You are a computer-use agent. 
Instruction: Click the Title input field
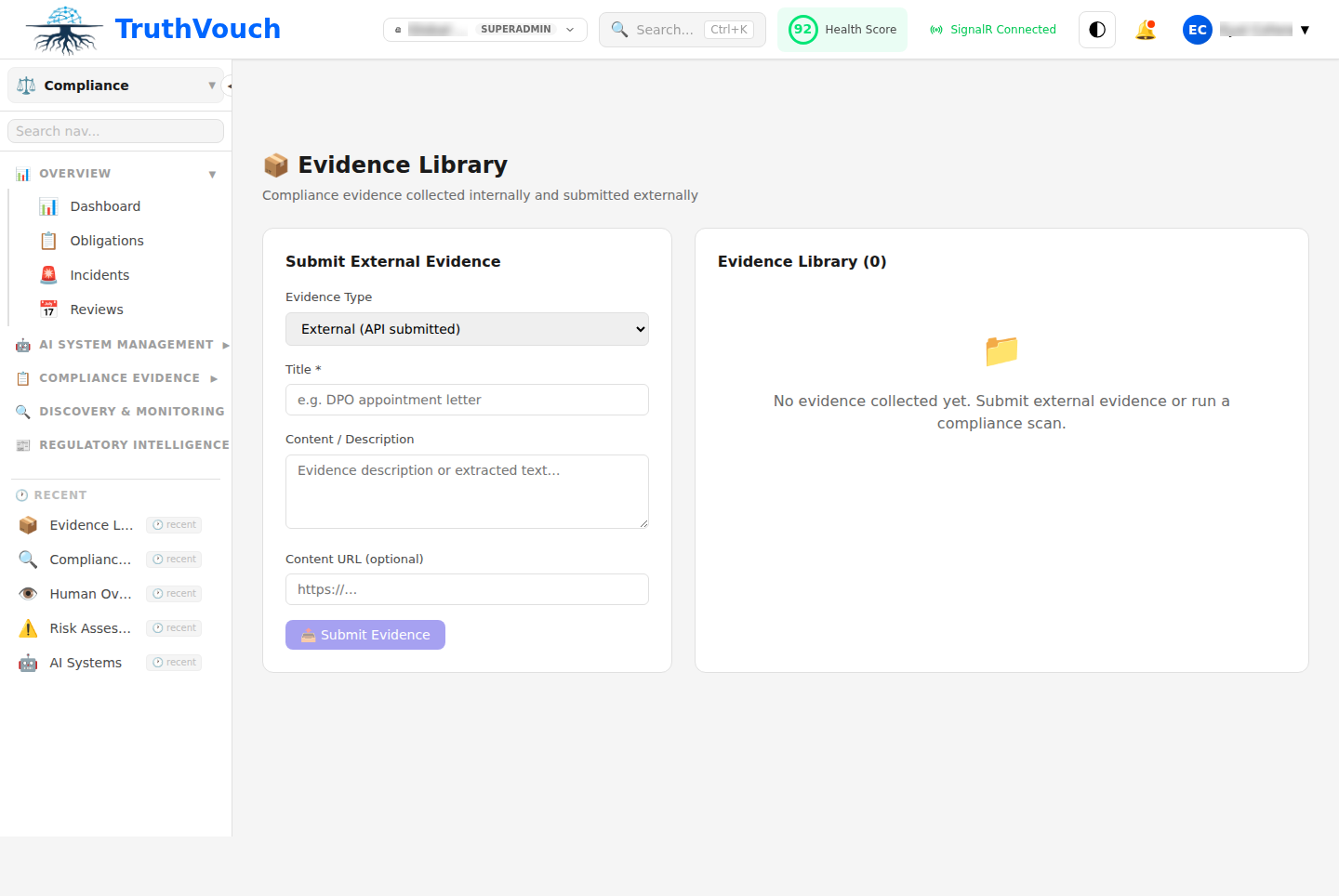point(467,400)
